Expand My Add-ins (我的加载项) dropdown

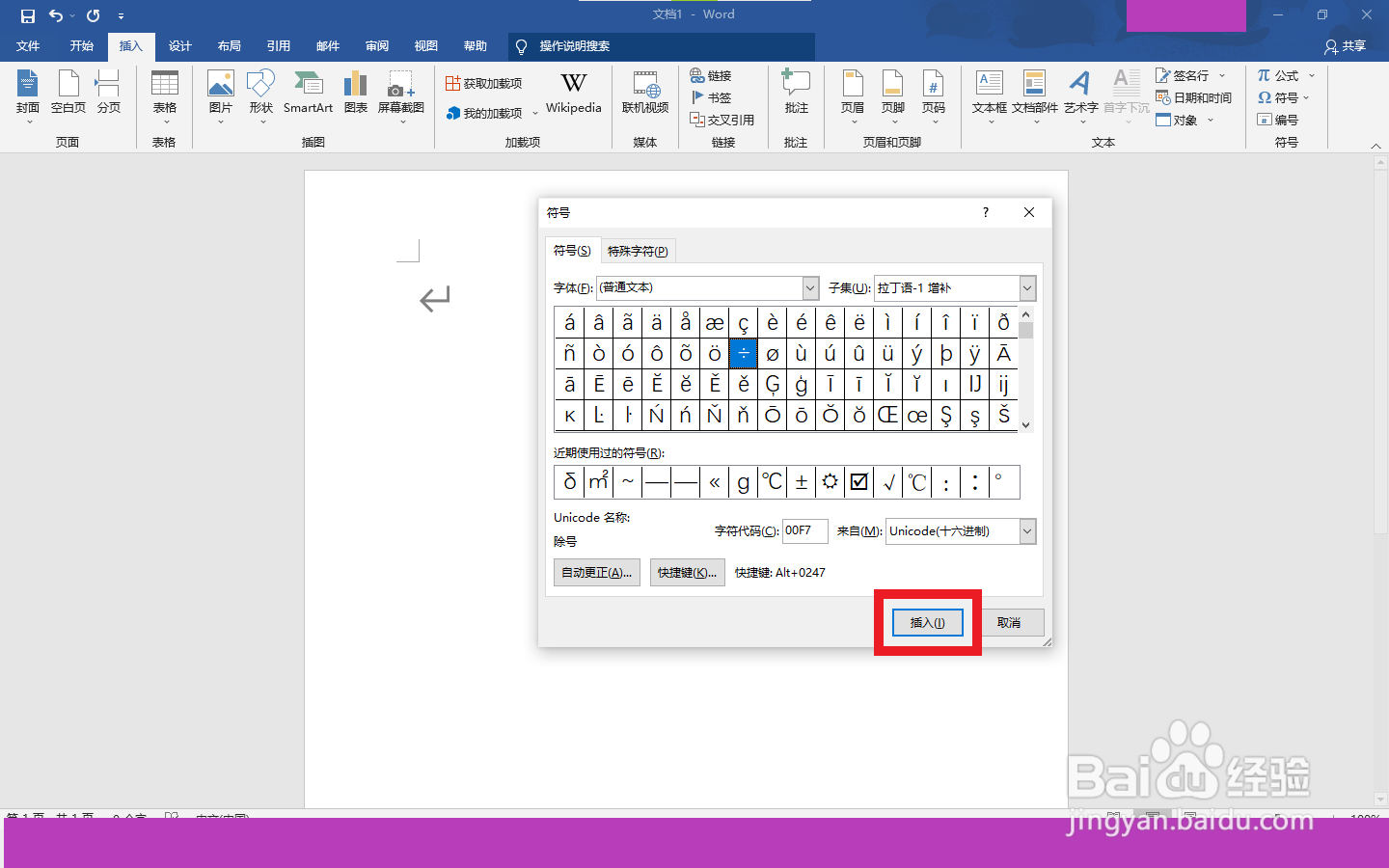pyautogui.click(x=535, y=114)
